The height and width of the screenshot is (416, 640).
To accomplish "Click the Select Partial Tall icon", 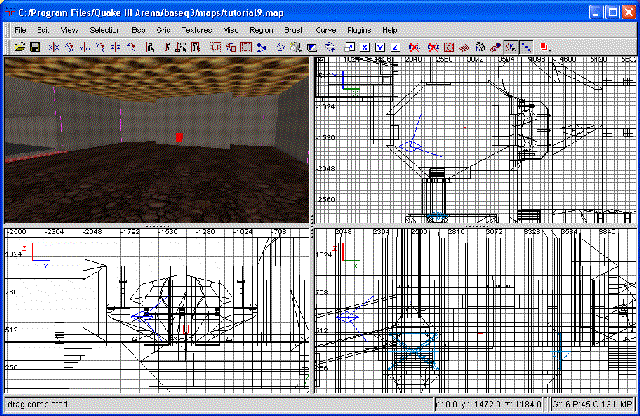I will click(181, 47).
